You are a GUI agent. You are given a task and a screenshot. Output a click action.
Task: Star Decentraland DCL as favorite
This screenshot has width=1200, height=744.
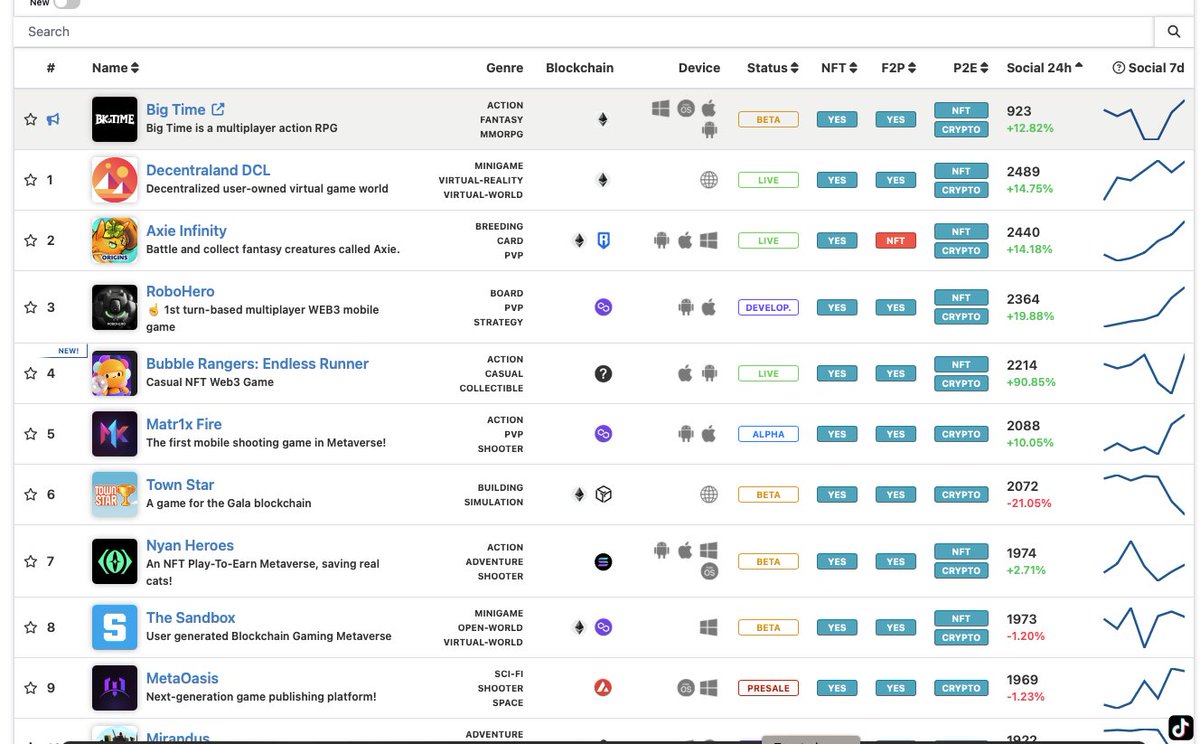[x=30, y=180]
